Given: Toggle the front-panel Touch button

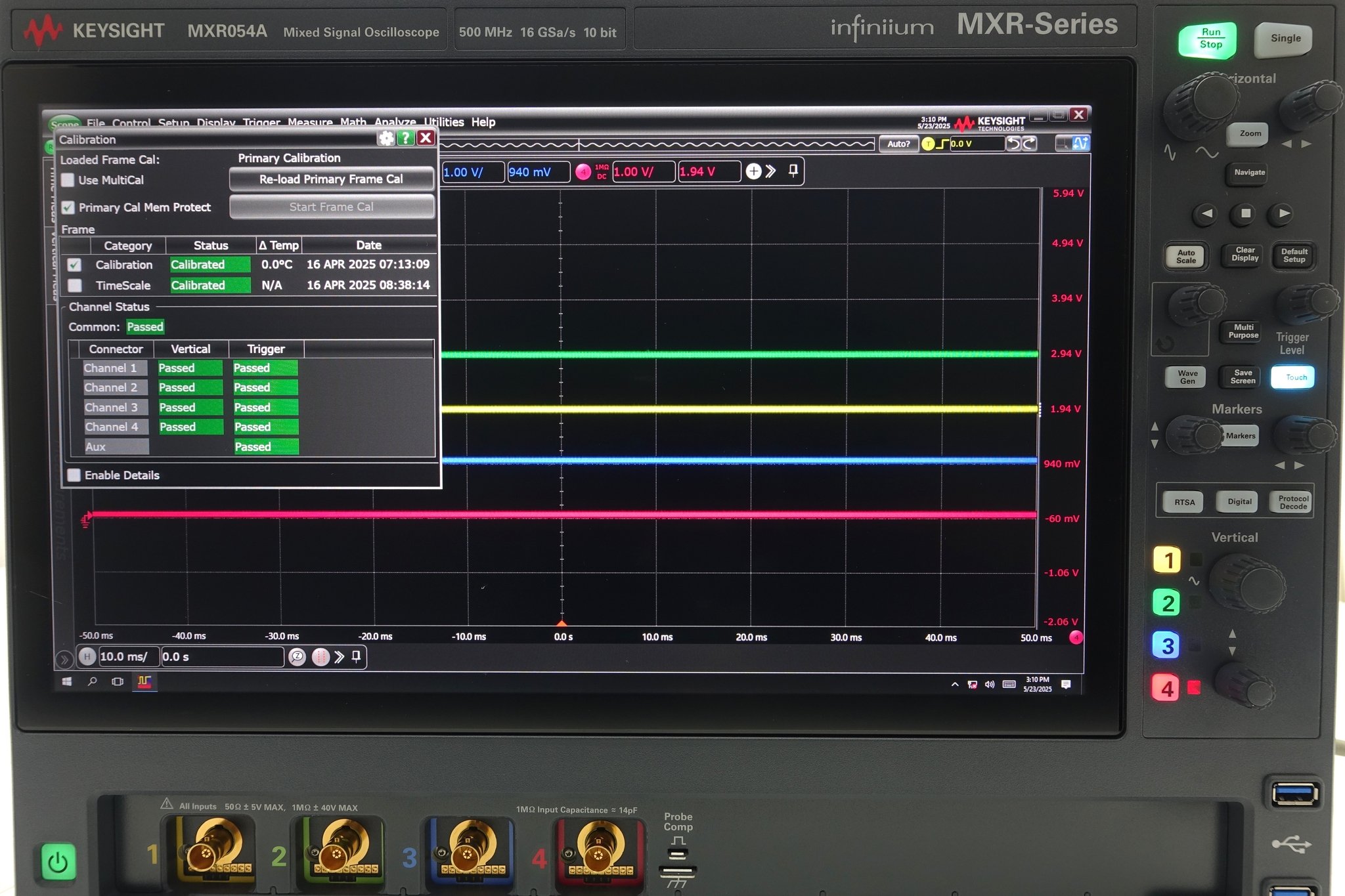Looking at the screenshot, I should 1292,377.
